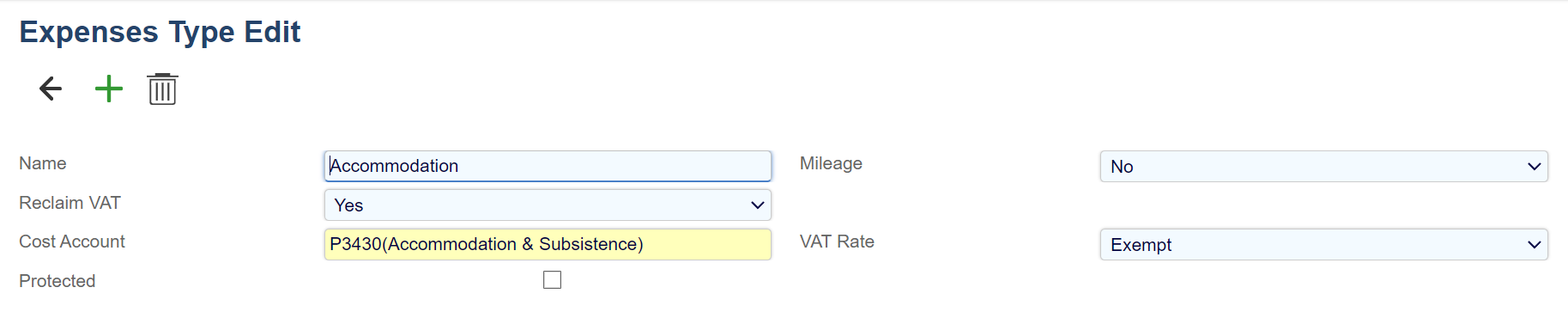Click the Cost Account label

pyautogui.click(x=72, y=242)
